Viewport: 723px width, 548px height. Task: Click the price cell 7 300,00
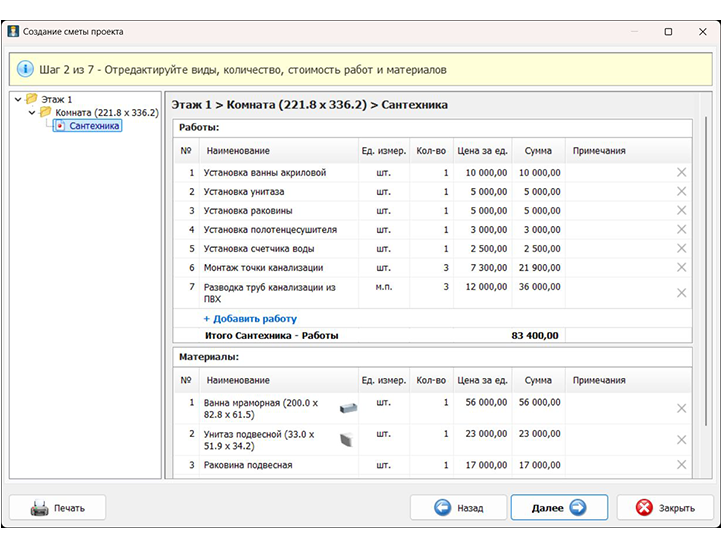pos(482,268)
